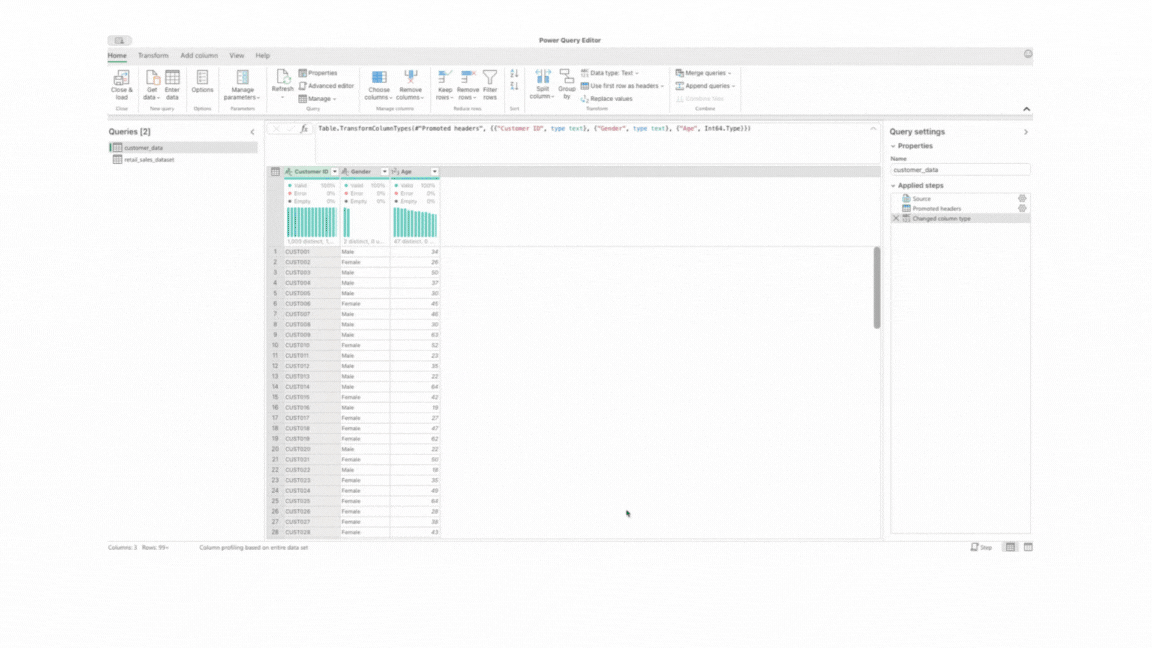This screenshot has width=1152, height=648.
Task: Open Manage parameters
Action: click(x=242, y=85)
